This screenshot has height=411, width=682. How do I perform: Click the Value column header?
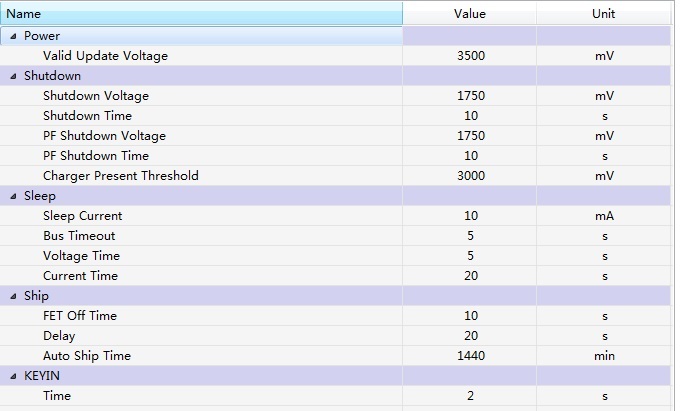[x=469, y=14]
